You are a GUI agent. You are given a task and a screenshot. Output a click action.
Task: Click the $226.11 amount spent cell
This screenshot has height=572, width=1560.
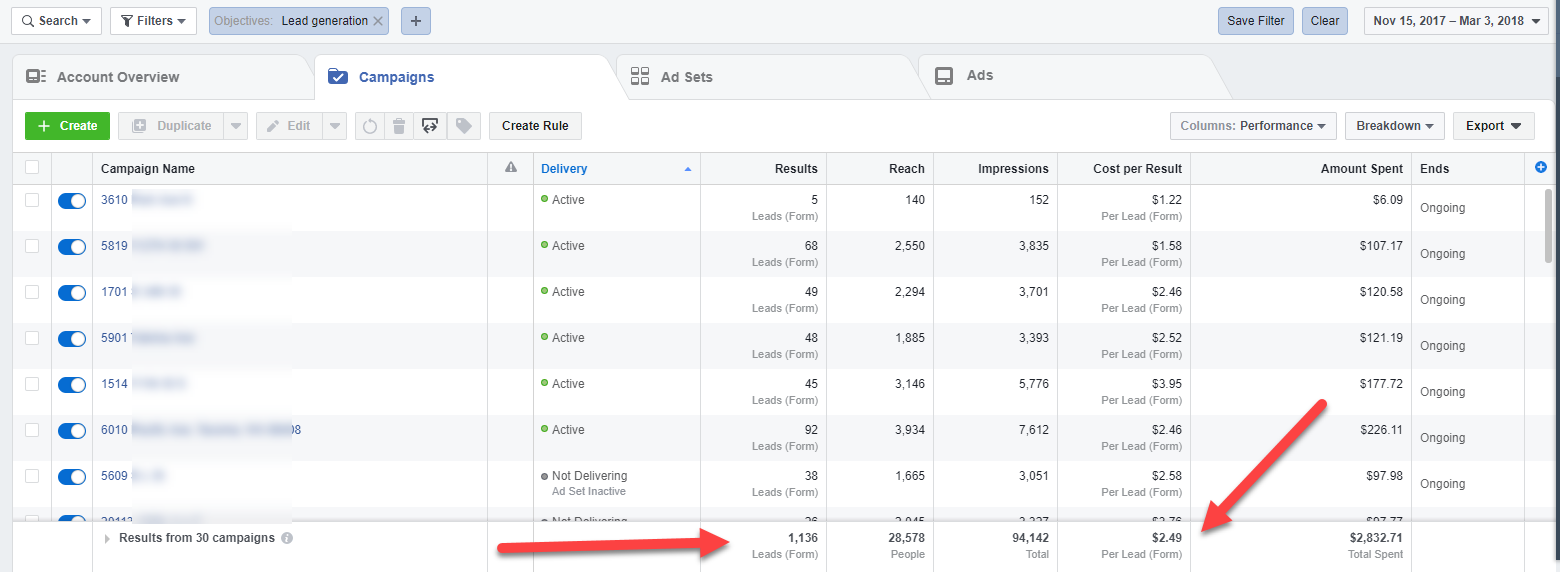click(1382, 430)
